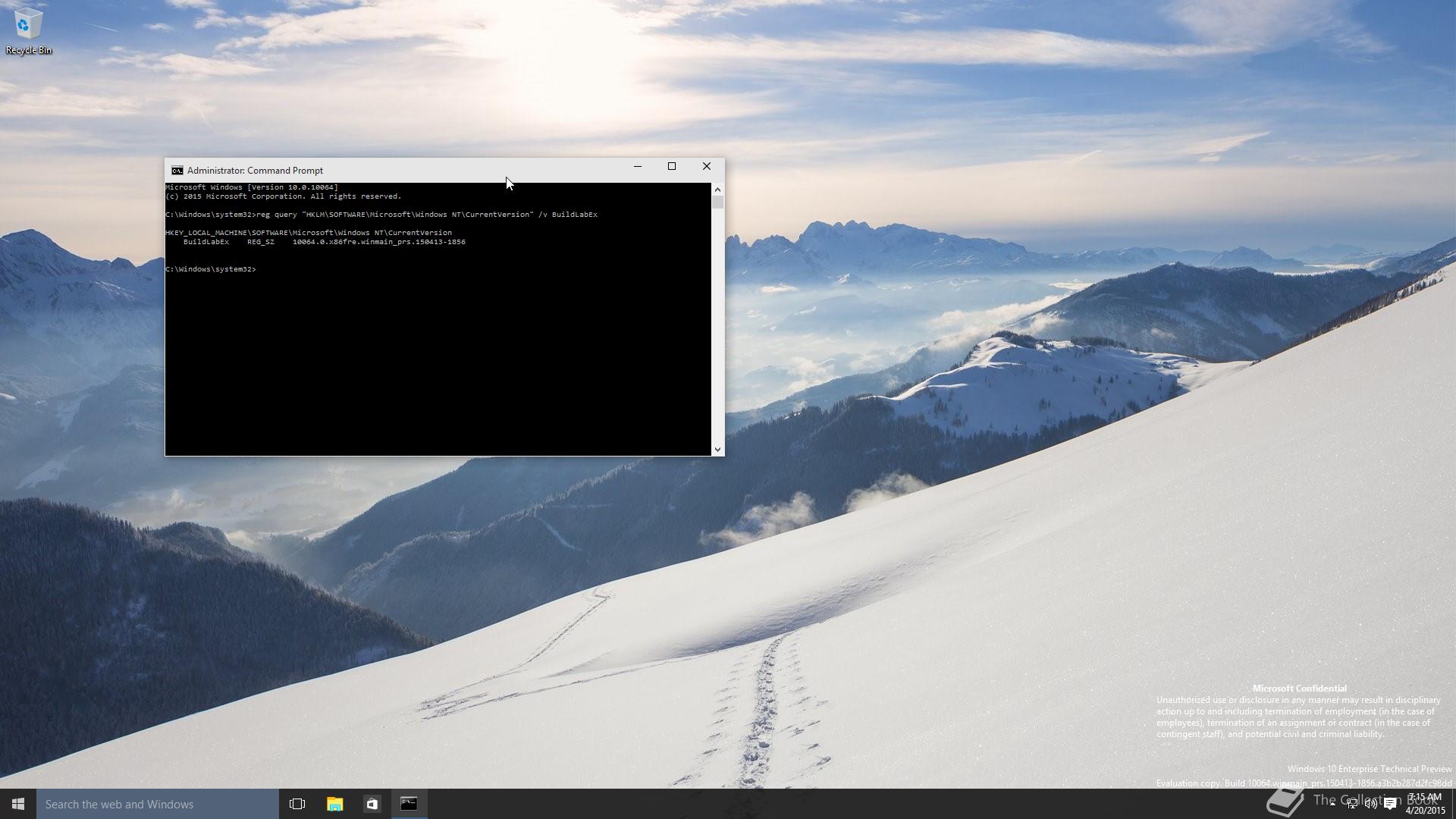Screen dimensions: 1456x819
Task: Click the Command Prompt scrollbar up arrow
Action: click(x=717, y=189)
